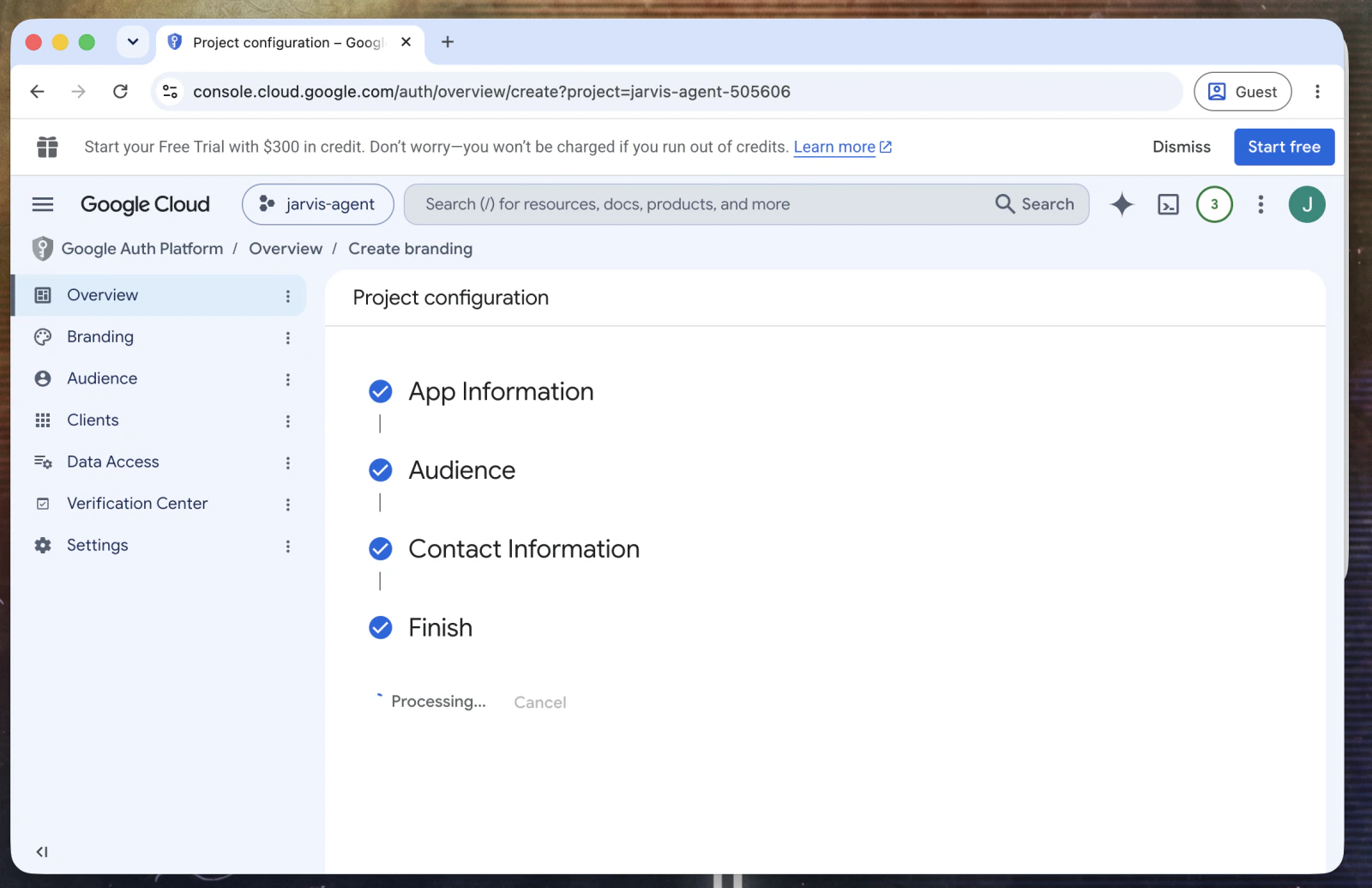Reload the current browser page

click(120, 92)
